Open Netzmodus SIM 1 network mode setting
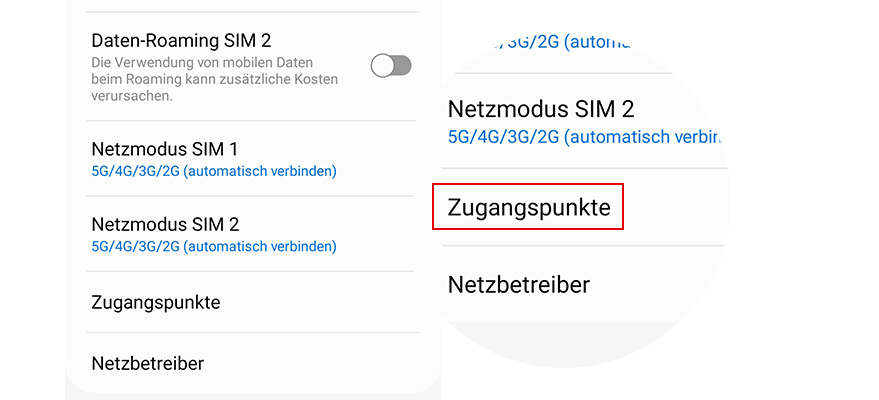 coord(164,150)
